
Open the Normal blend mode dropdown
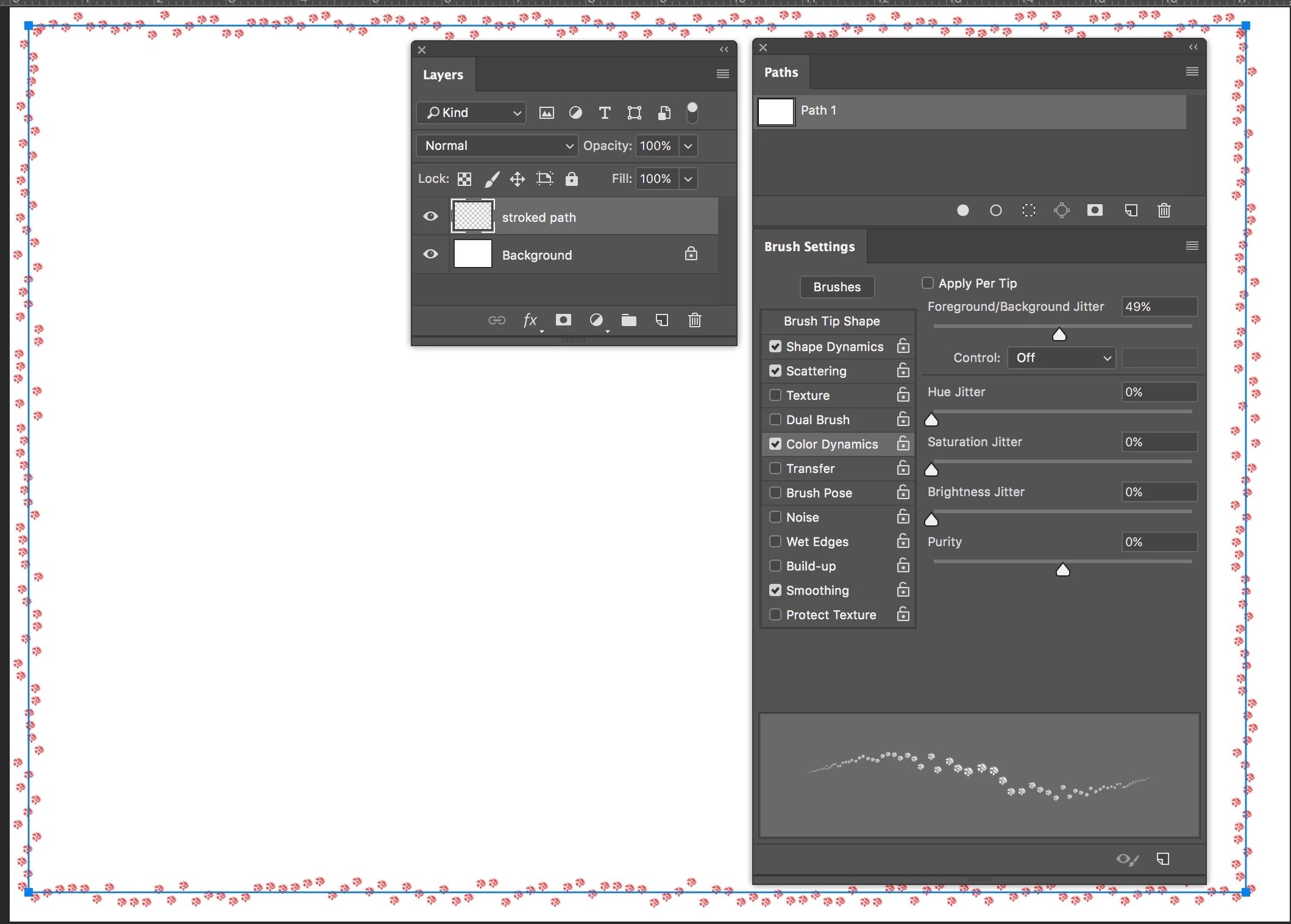tap(497, 146)
